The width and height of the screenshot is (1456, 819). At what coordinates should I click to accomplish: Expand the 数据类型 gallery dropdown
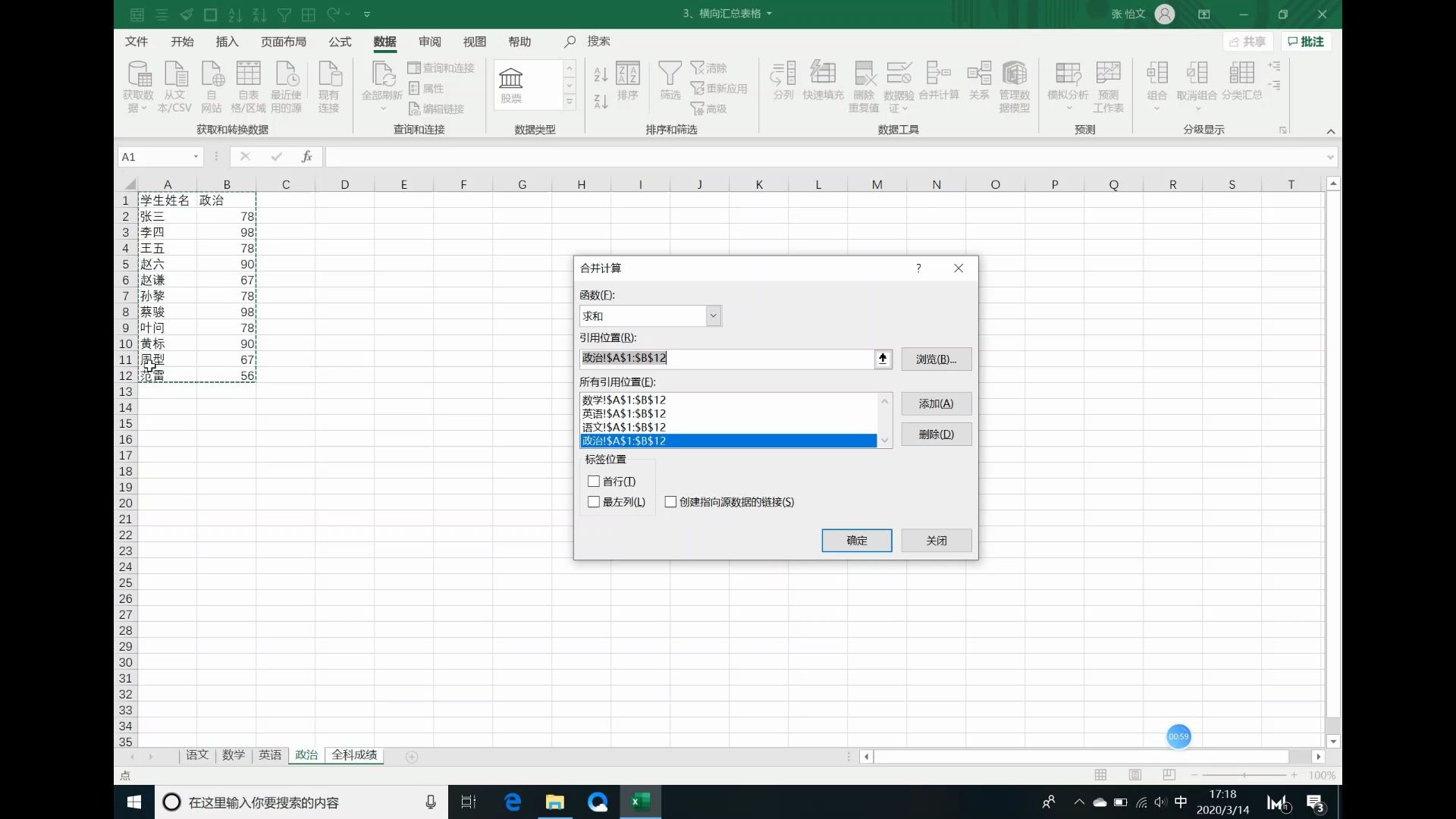[570, 102]
